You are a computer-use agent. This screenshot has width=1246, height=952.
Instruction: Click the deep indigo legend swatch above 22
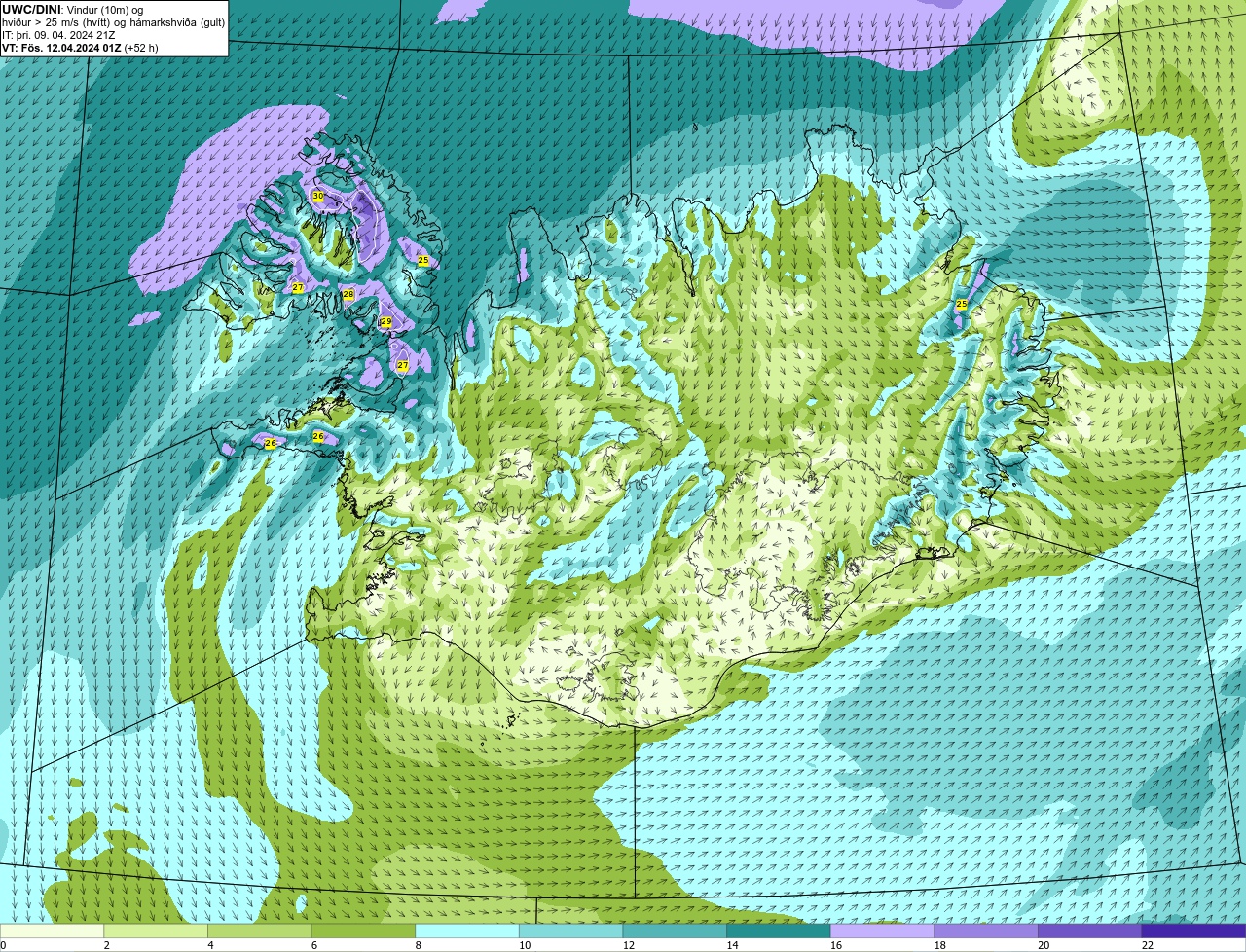[1194, 931]
